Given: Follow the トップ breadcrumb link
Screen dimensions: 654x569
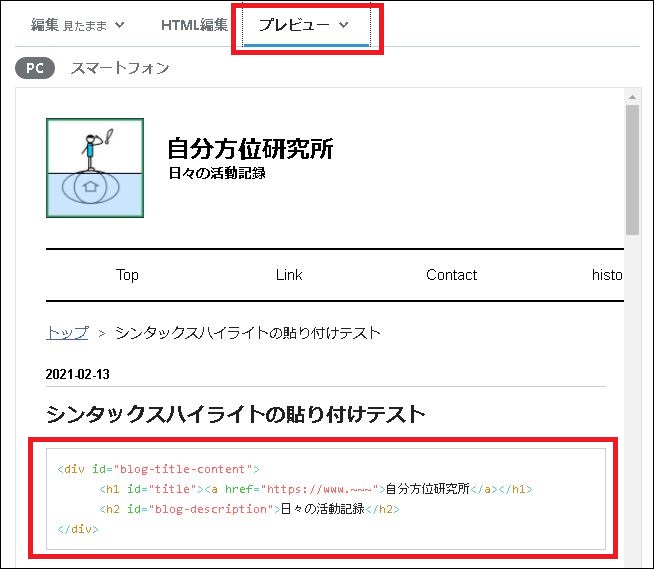Looking at the screenshot, I should (x=67, y=333).
